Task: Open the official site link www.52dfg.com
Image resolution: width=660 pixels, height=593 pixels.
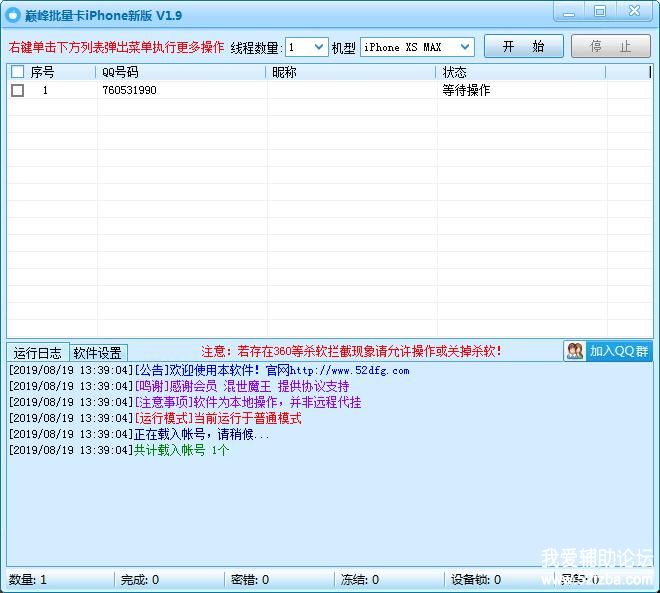Action: (x=349, y=371)
